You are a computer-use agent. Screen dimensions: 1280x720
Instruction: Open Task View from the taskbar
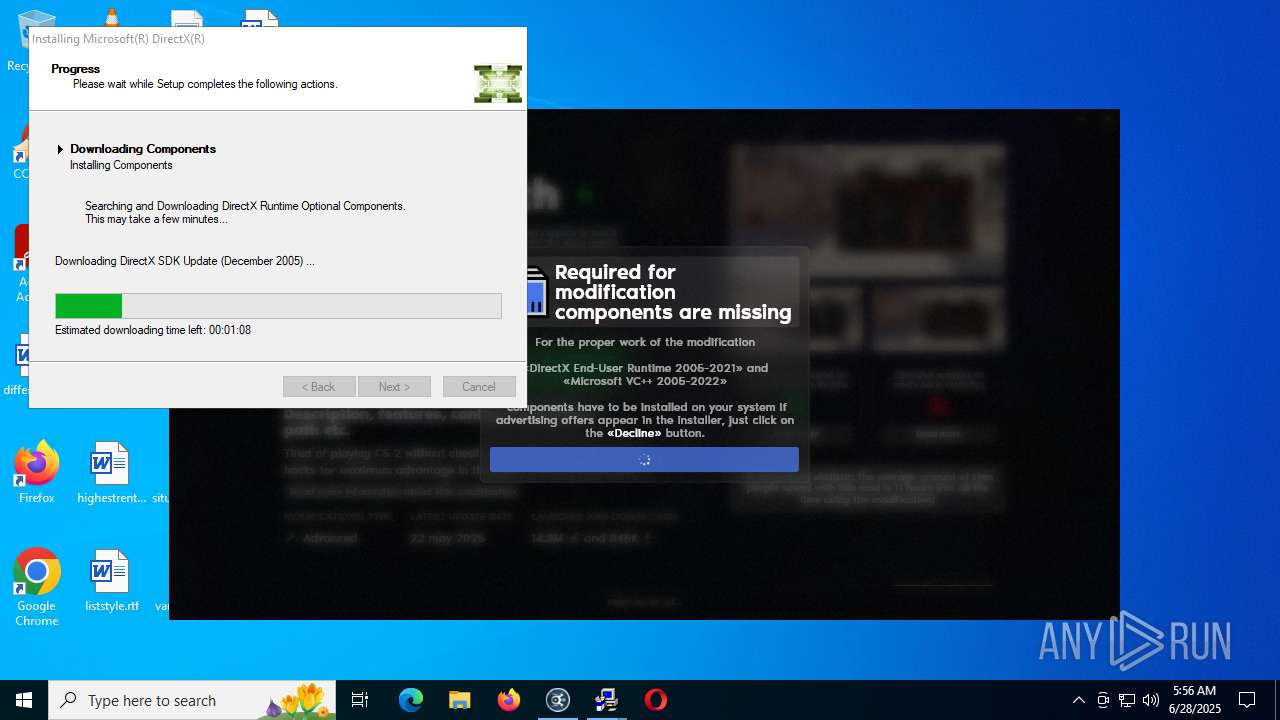click(360, 700)
